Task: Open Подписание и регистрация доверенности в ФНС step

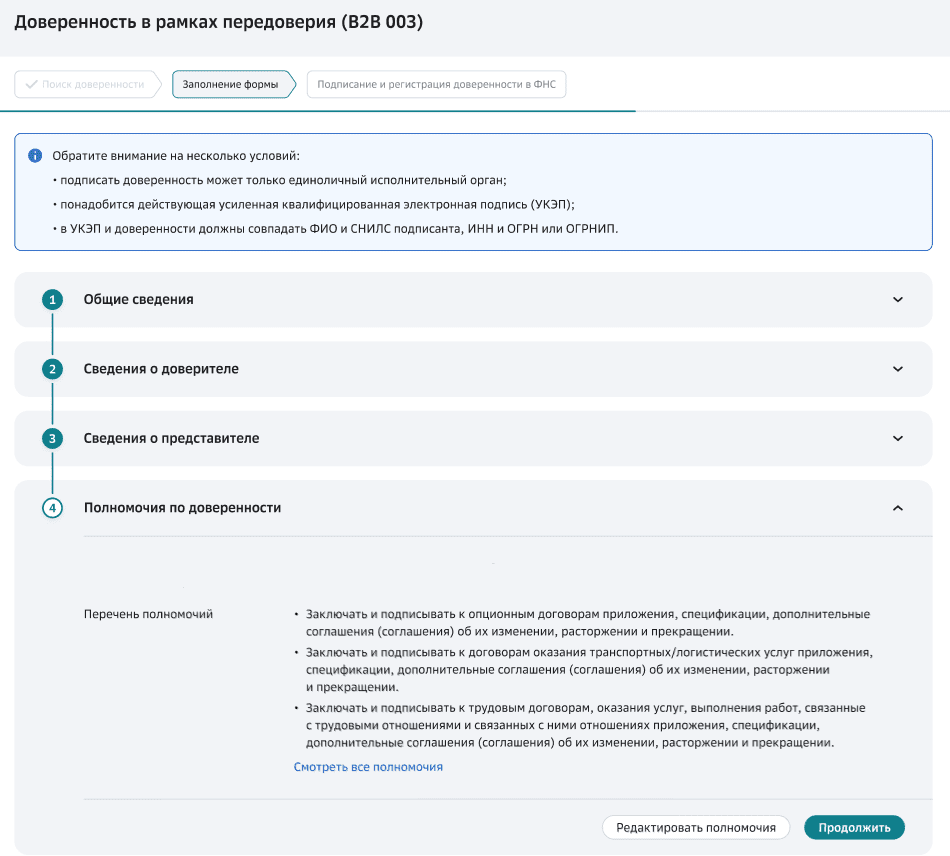Action: pos(436,84)
